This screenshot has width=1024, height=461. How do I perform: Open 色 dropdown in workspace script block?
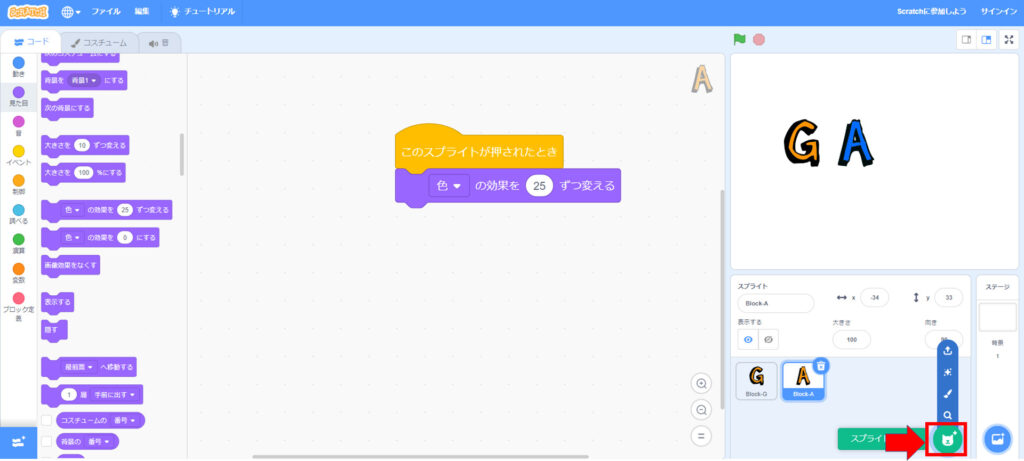449,186
